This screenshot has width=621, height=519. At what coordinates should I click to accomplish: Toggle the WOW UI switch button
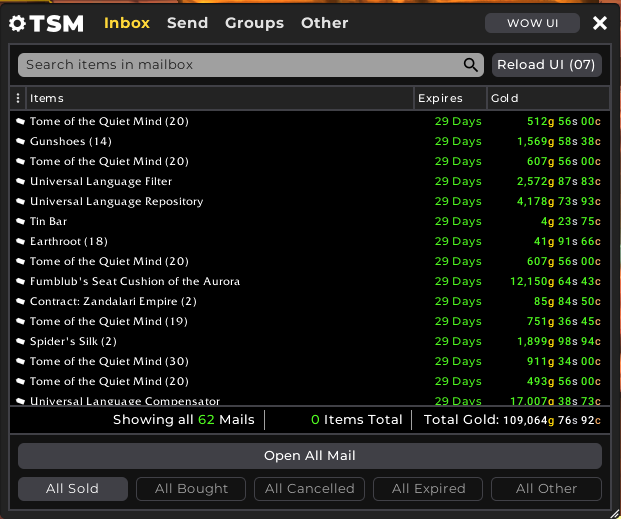point(531,23)
